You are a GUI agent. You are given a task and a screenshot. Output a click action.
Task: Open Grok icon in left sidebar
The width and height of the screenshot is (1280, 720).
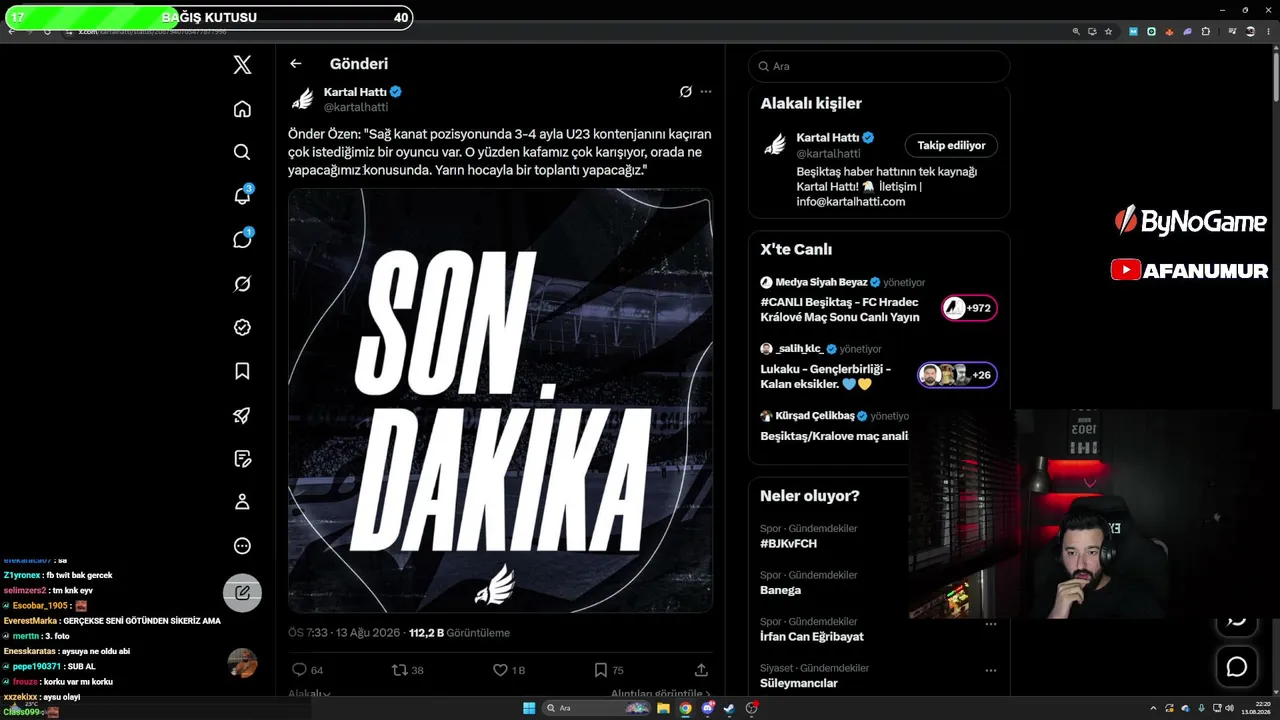point(242,284)
